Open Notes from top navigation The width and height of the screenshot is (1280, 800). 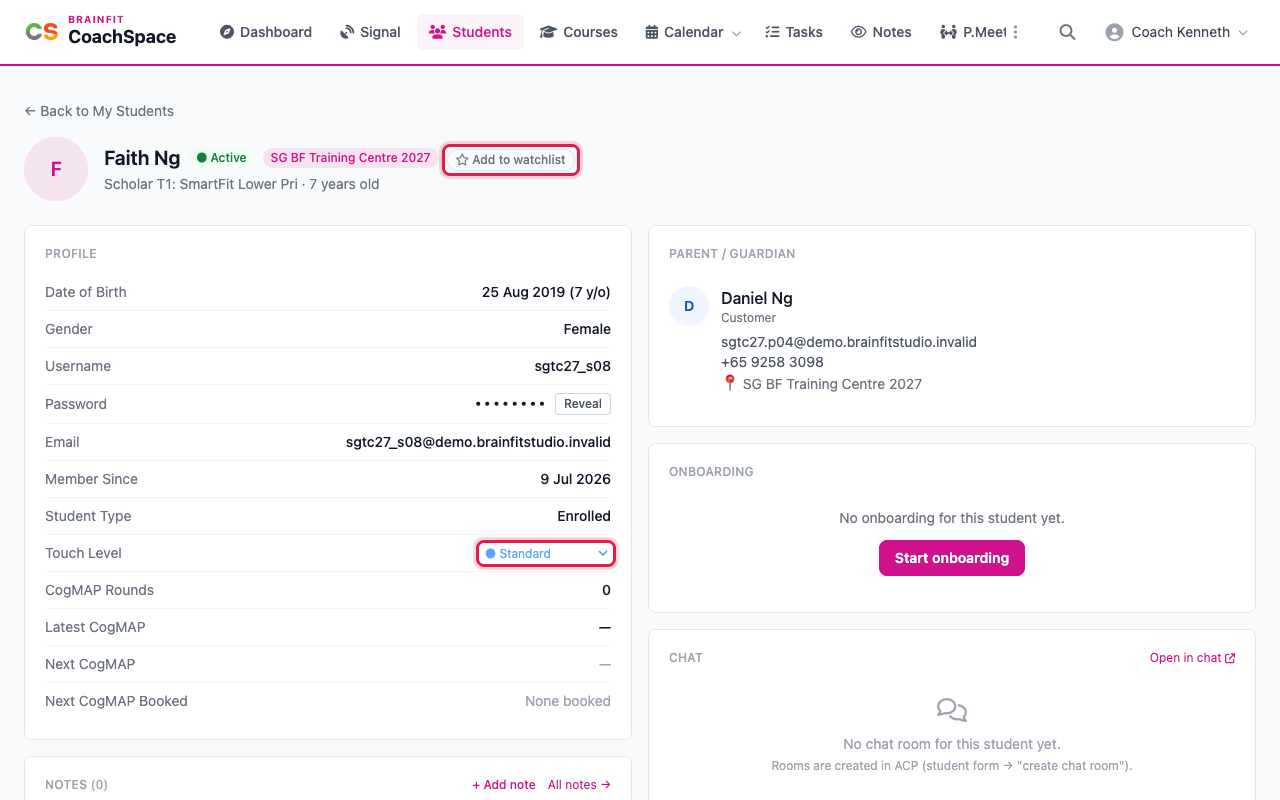881,32
